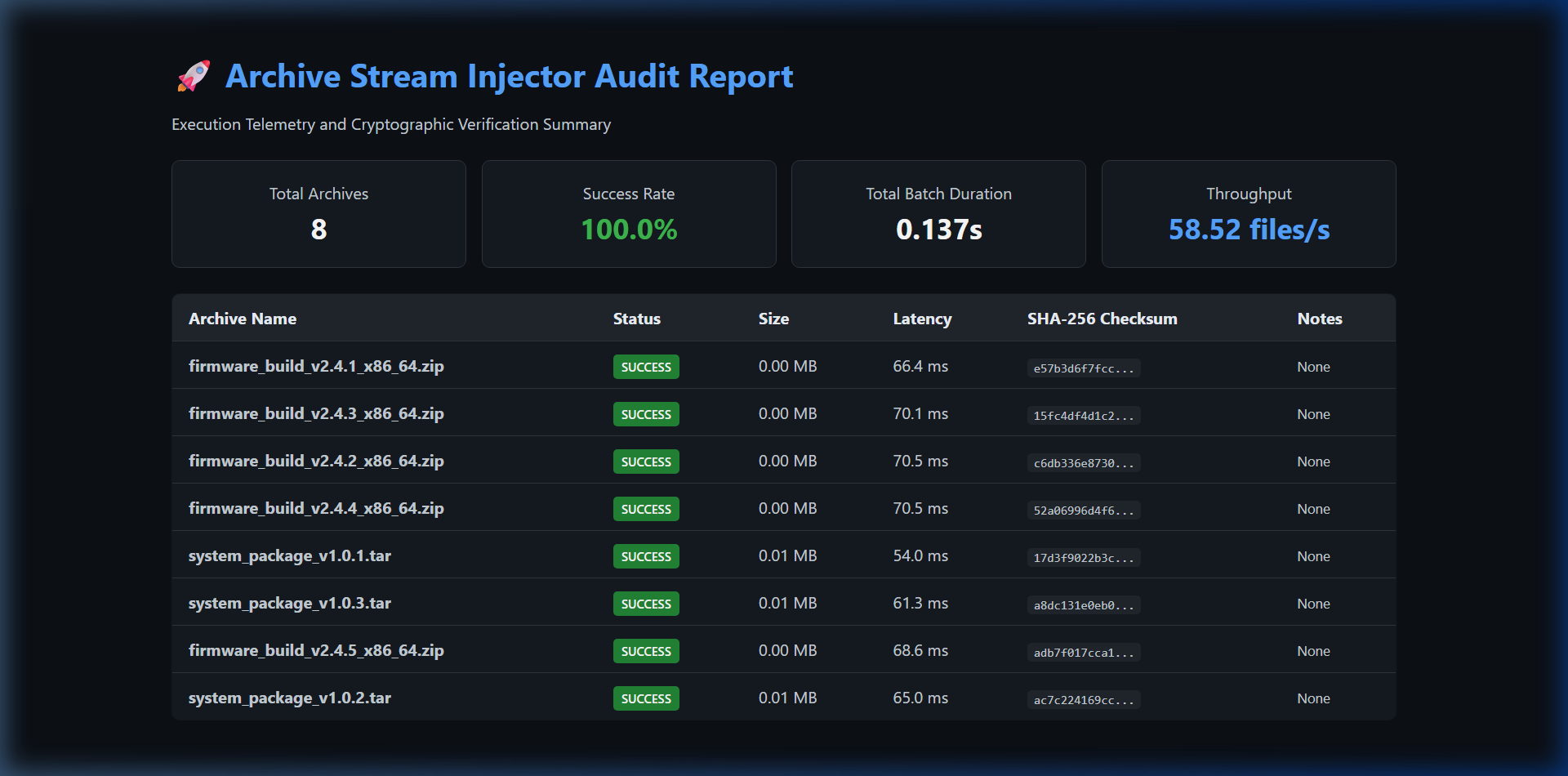Viewport: 1568px width, 776px height.
Task: Click the Notes column header
Action: click(x=1320, y=319)
